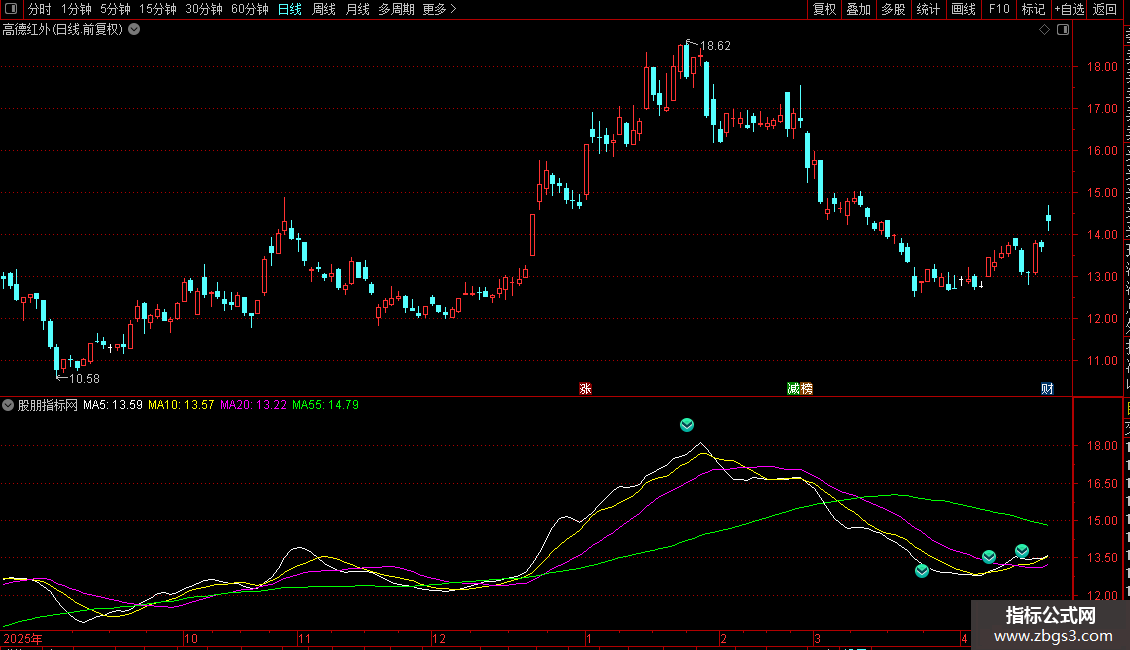
Task: Click the red 涨 event marker
Action: [x=585, y=389]
